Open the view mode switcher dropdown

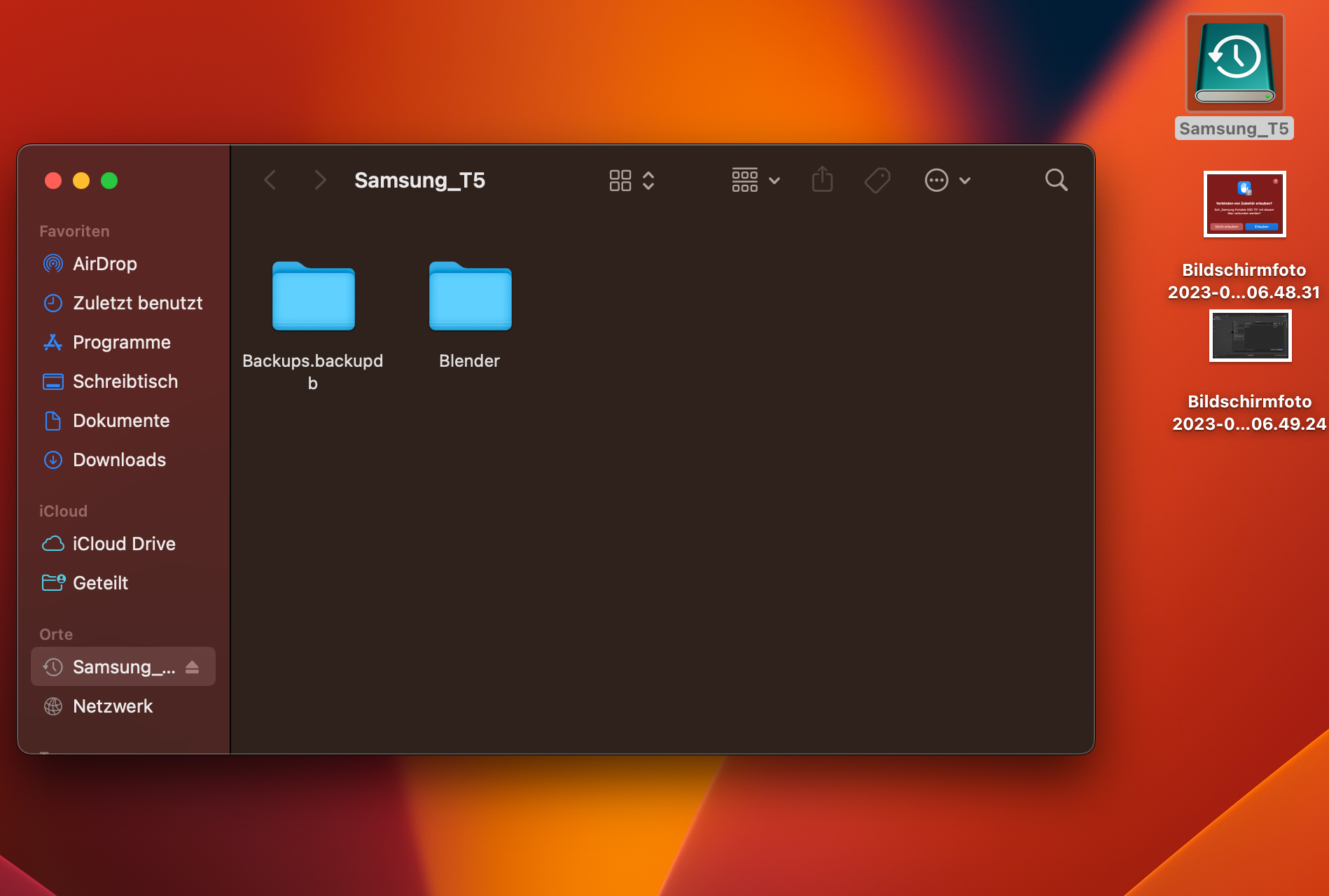point(632,180)
